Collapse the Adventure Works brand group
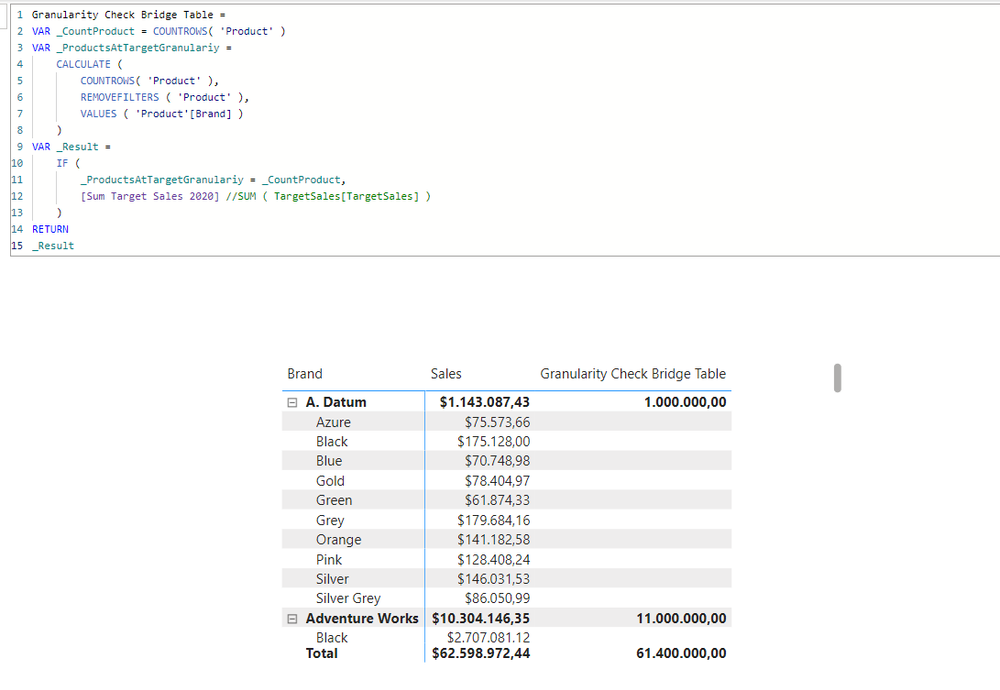1000x690 pixels. 291,618
